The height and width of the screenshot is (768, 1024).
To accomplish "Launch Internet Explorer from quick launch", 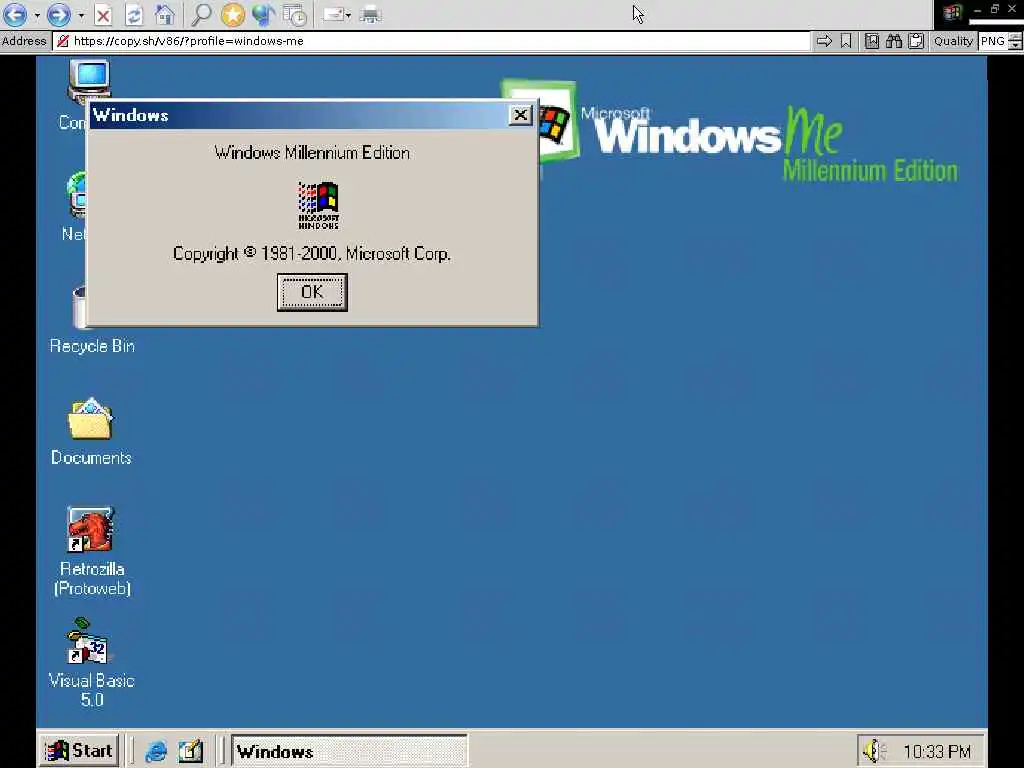I will pyautogui.click(x=156, y=752).
